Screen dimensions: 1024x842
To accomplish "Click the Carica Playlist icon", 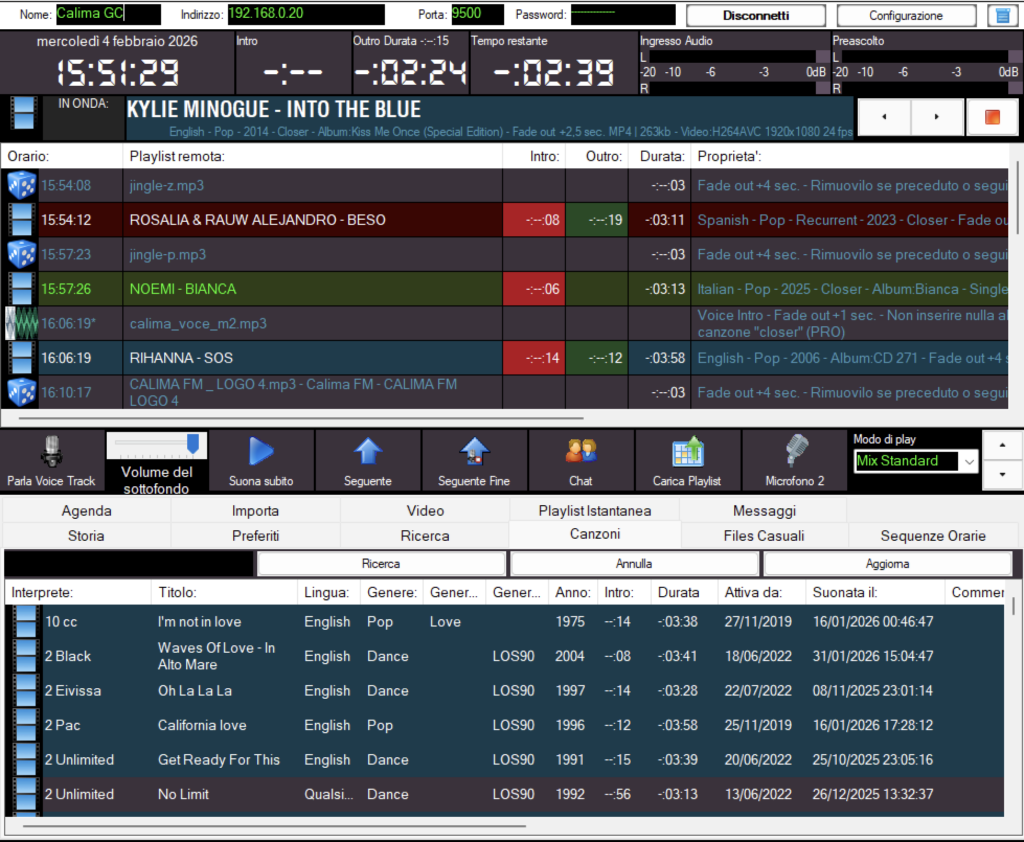I will tap(687, 451).
